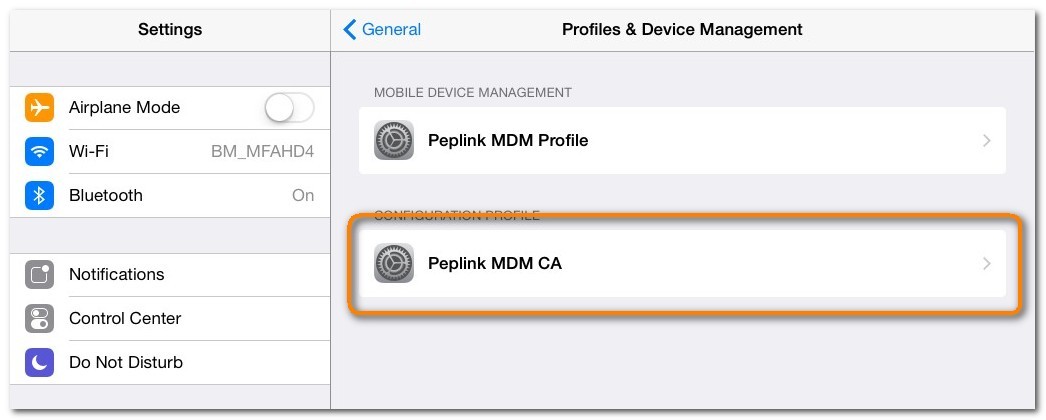
Task: Open Bluetooth settings showing On
Action: 170,195
